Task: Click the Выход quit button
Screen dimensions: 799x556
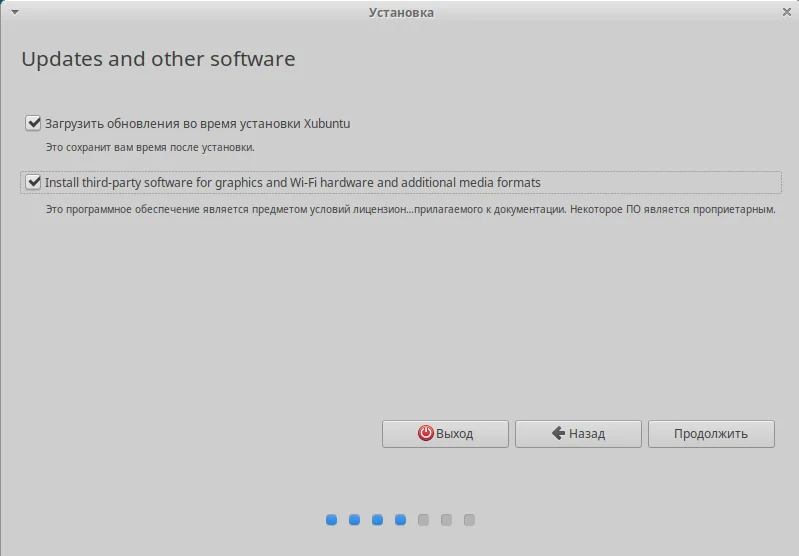Action: [445, 434]
